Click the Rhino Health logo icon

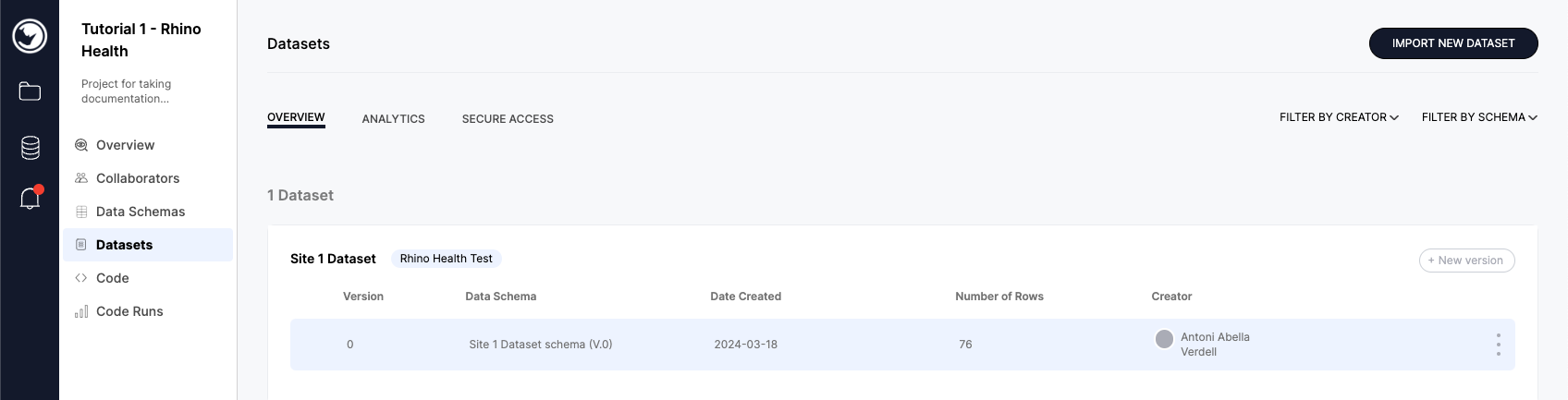30,36
